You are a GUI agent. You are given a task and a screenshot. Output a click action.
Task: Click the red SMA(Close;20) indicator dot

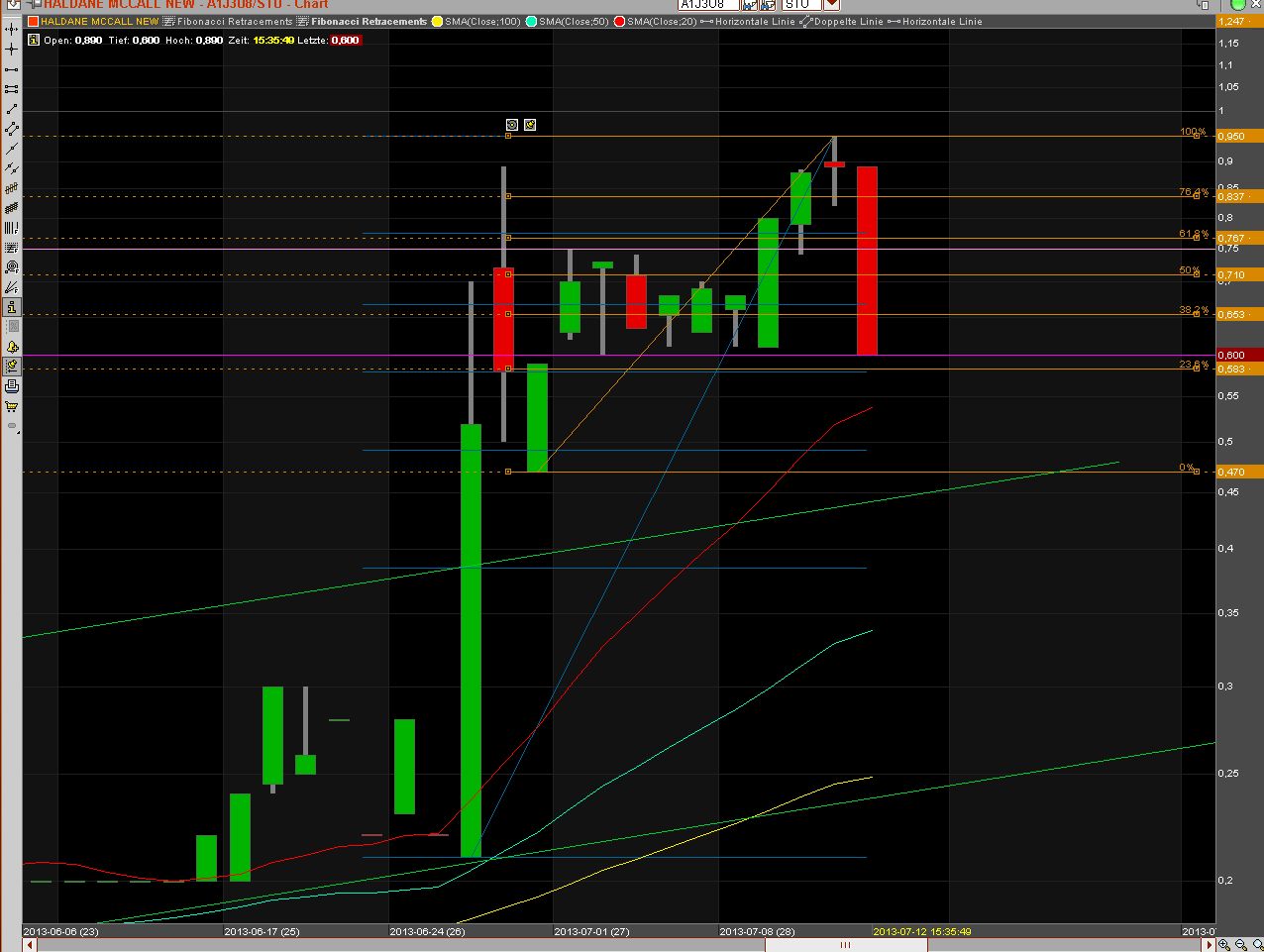[620, 21]
